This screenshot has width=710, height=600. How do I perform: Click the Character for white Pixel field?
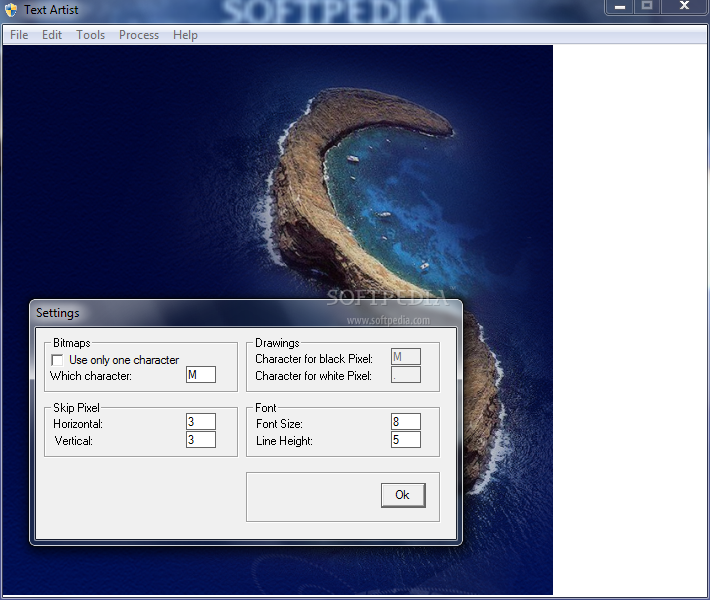(406, 375)
